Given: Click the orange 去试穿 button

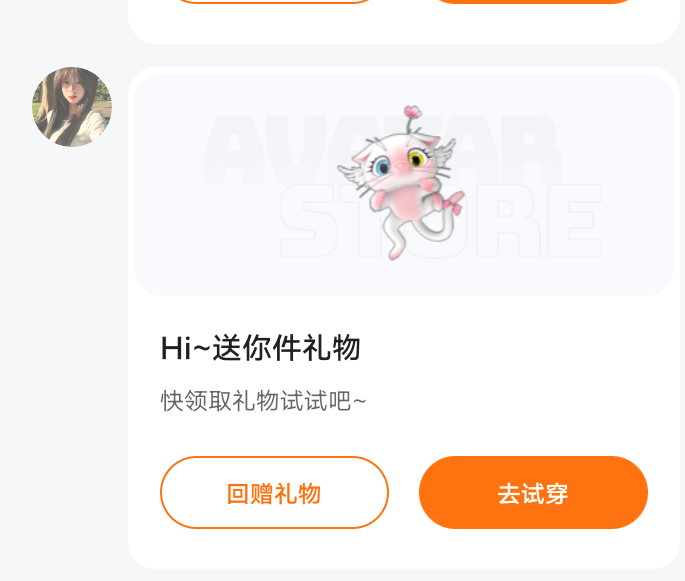Looking at the screenshot, I should pos(533,493).
